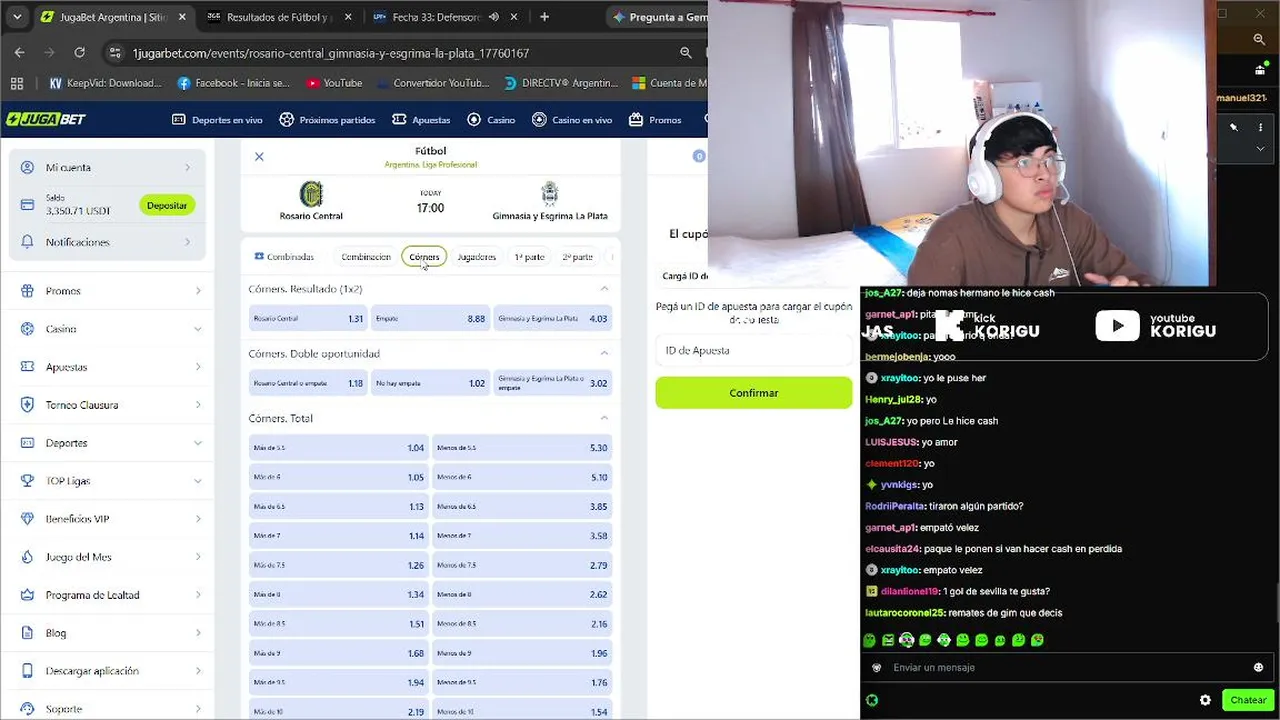The width and height of the screenshot is (1280, 720).
Task: Reload the JugaBet page
Action: (80, 53)
